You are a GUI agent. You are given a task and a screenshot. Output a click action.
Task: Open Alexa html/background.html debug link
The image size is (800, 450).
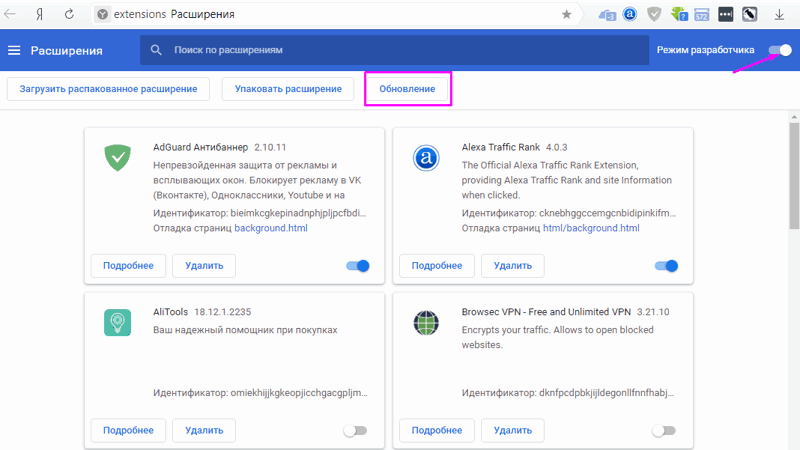(x=591, y=228)
